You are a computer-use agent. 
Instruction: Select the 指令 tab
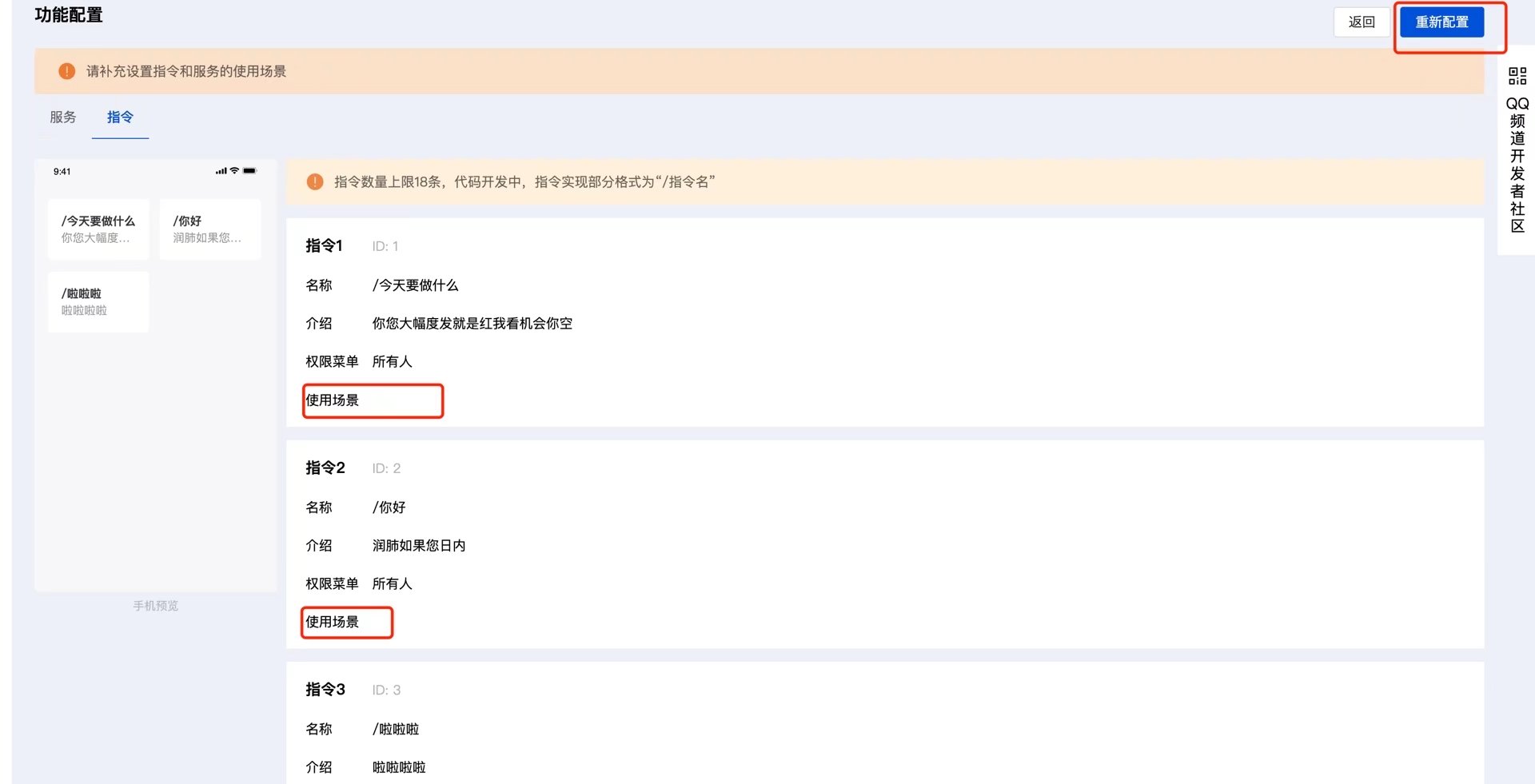click(x=120, y=117)
